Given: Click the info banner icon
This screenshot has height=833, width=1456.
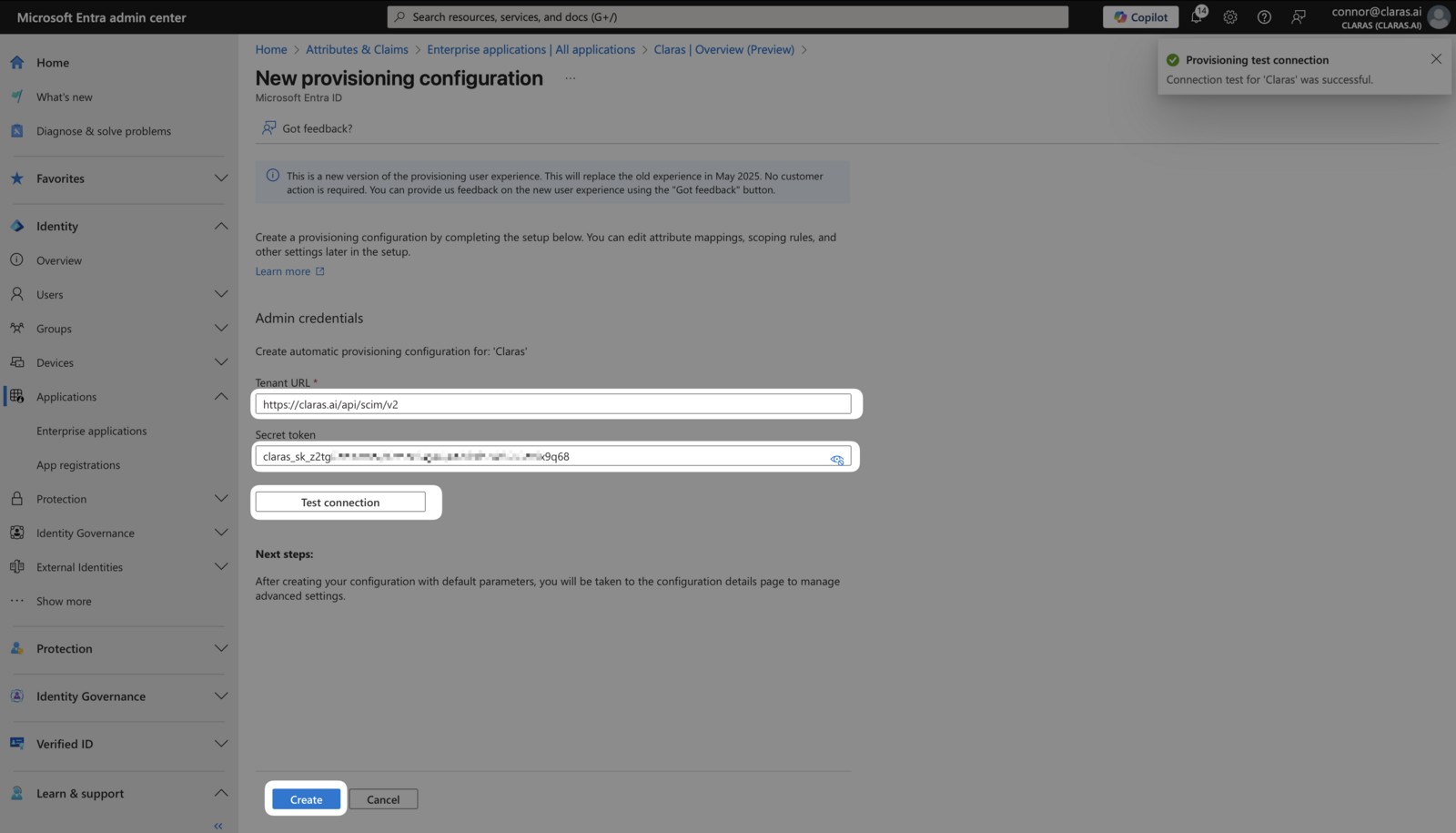Looking at the screenshot, I should (273, 175).
